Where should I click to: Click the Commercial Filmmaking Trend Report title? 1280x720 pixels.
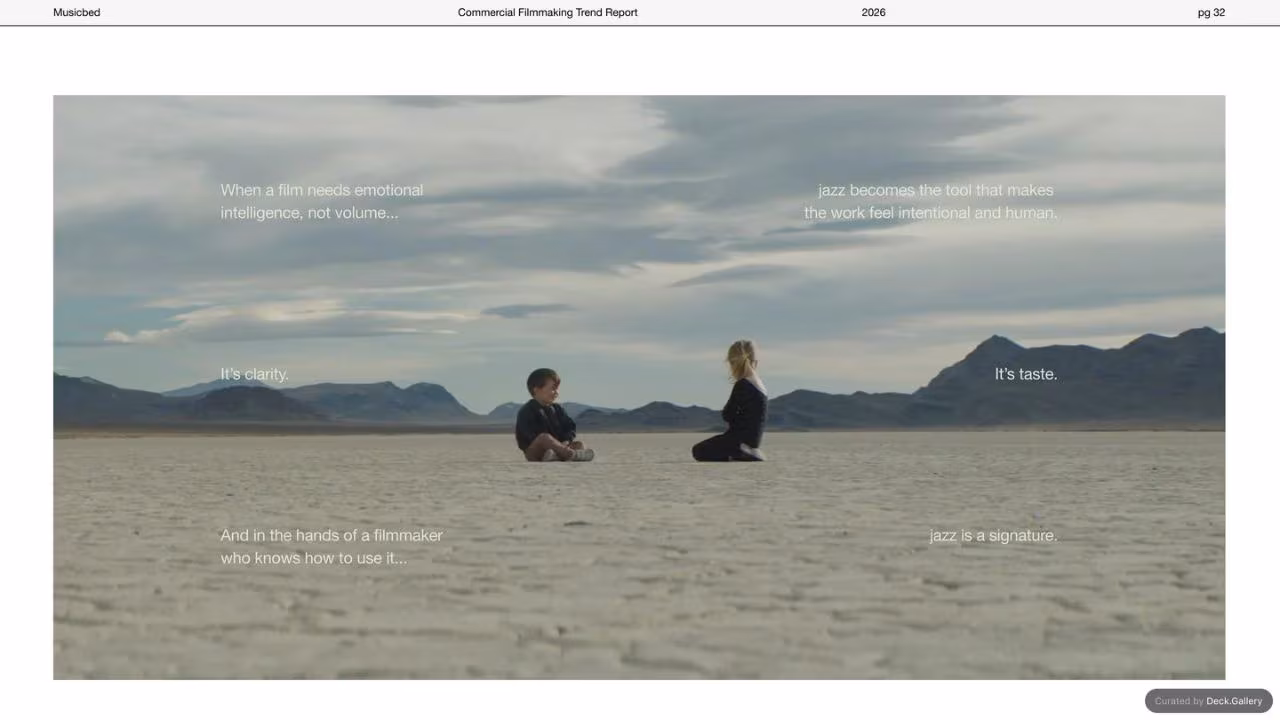coord(547,13)
